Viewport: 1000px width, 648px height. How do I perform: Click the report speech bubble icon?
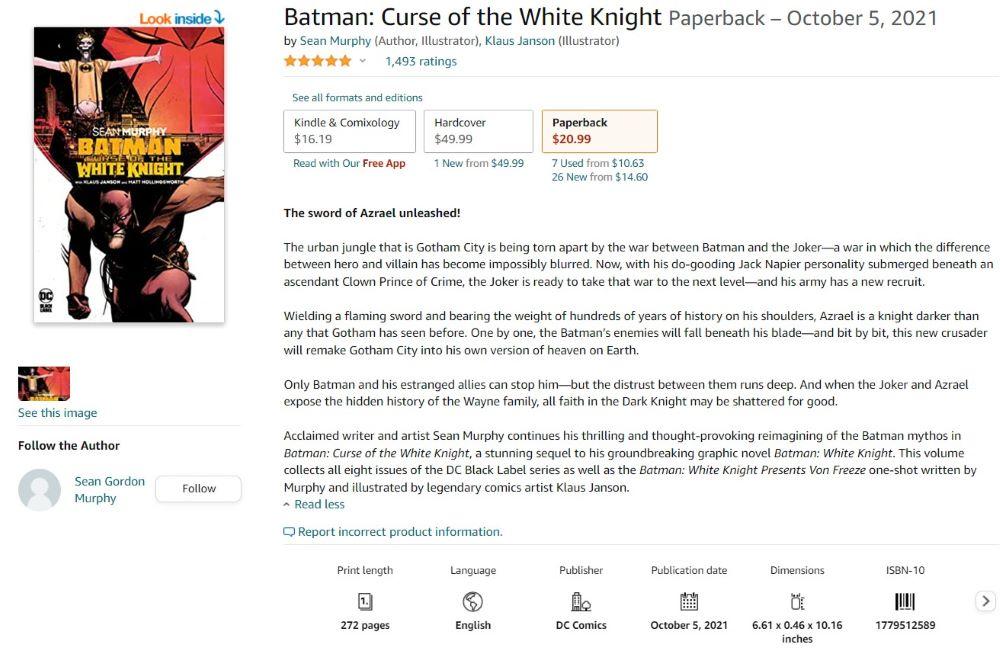[289, 532]
